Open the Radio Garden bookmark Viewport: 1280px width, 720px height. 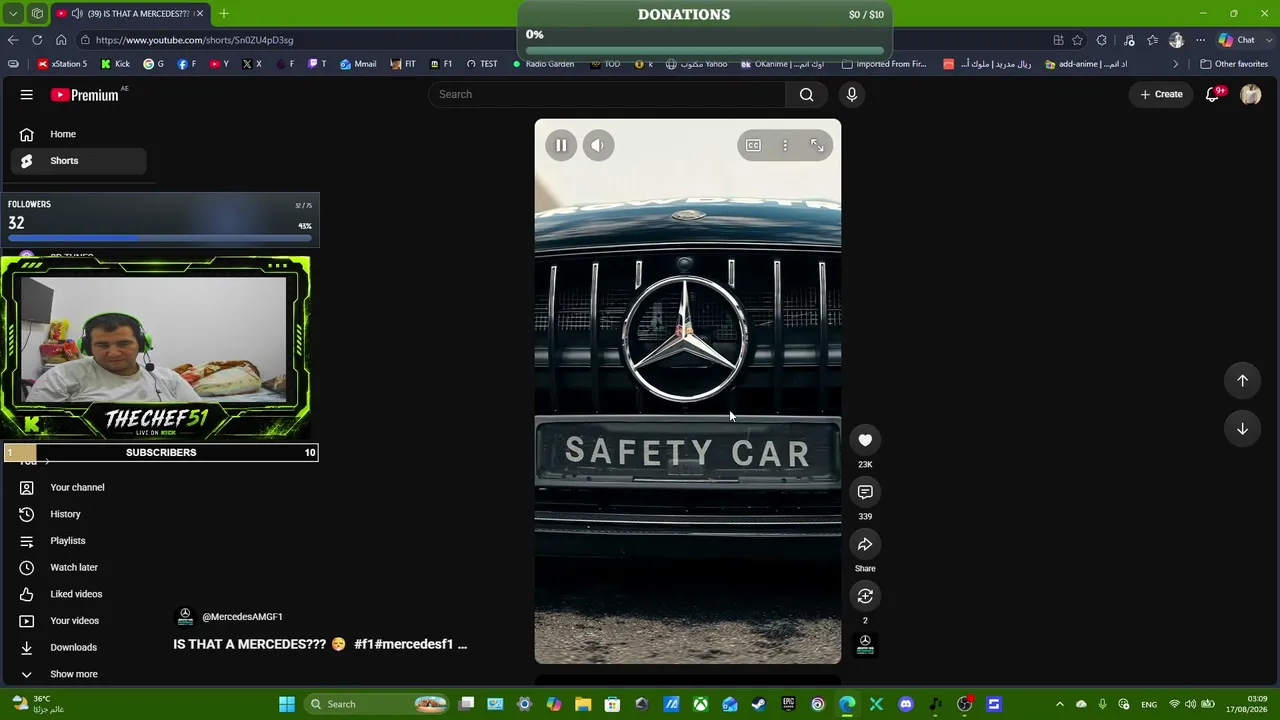pos(542,64)
